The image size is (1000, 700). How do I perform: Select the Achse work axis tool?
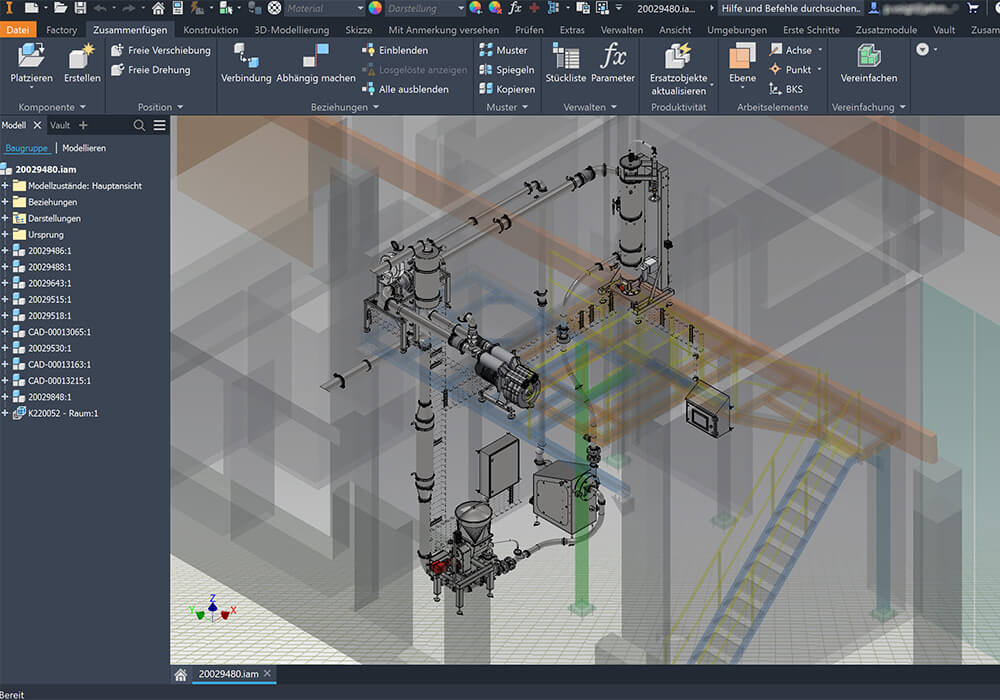[791, 50]
